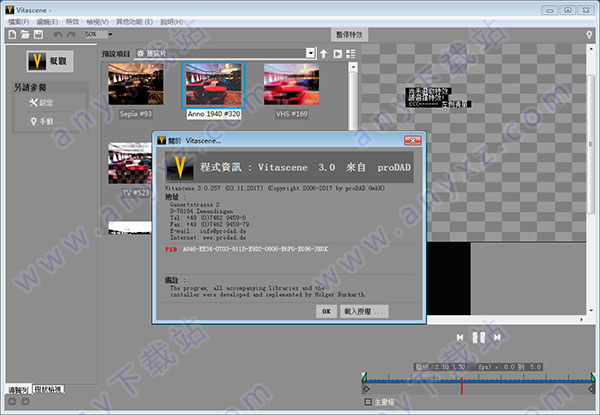
Task: Click the preview scrollbar up arrow
Action: [591, 47]
